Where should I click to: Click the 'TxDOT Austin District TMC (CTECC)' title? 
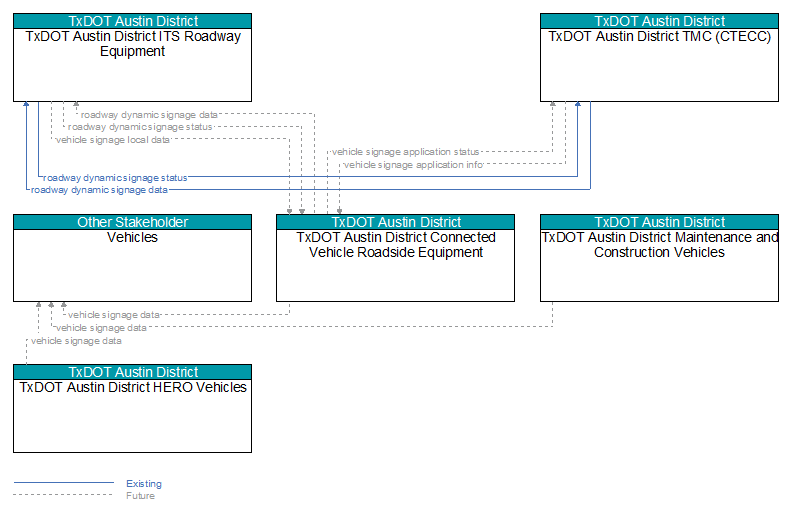(659, 36)
